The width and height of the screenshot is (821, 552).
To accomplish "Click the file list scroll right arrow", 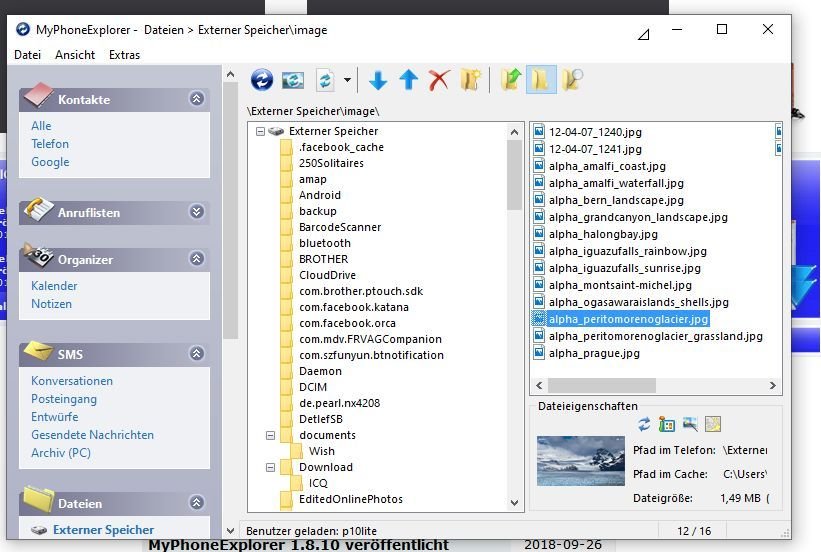I will pyautogui.click(x=773, y=385).
